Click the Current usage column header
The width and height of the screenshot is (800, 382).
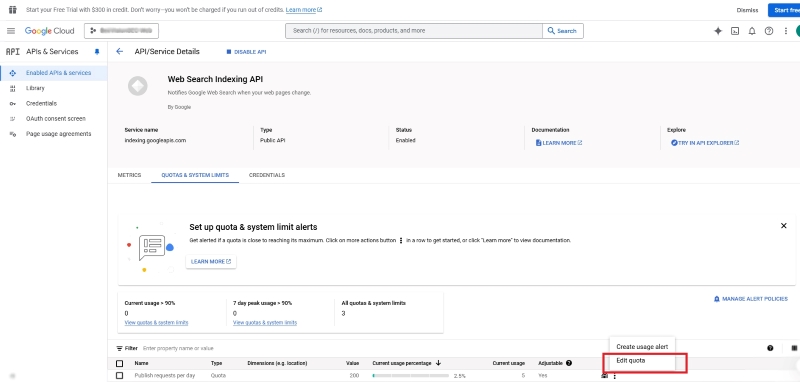[x=509, y=364]
